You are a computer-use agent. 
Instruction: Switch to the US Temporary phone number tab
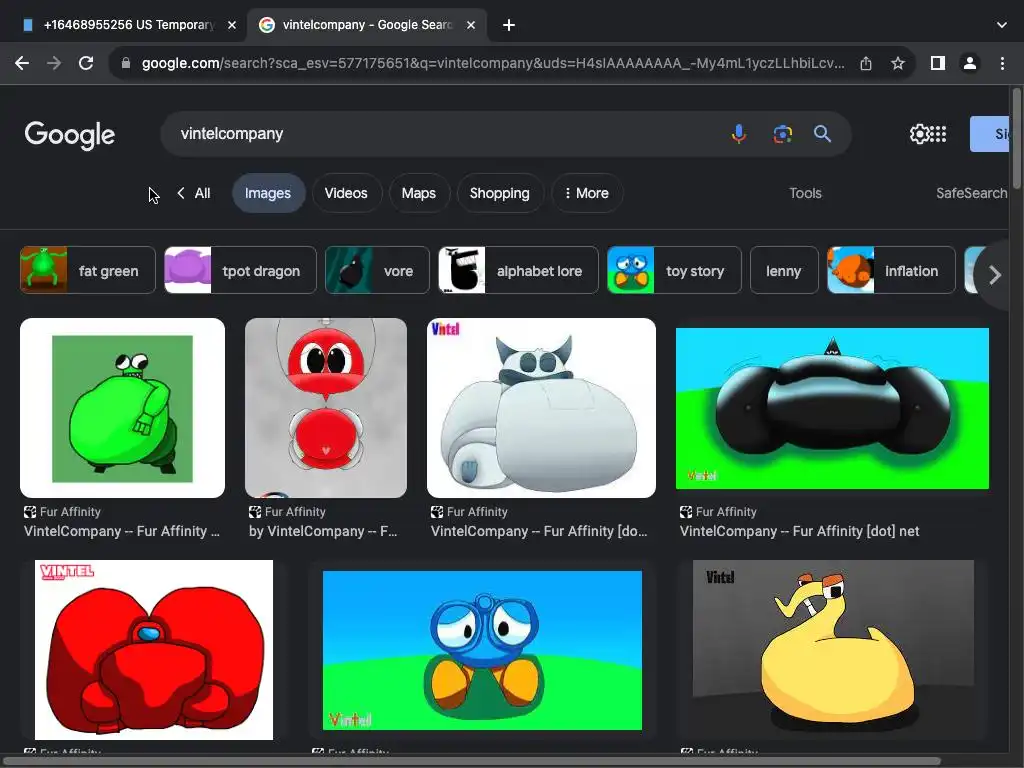(x=128, y=25)
